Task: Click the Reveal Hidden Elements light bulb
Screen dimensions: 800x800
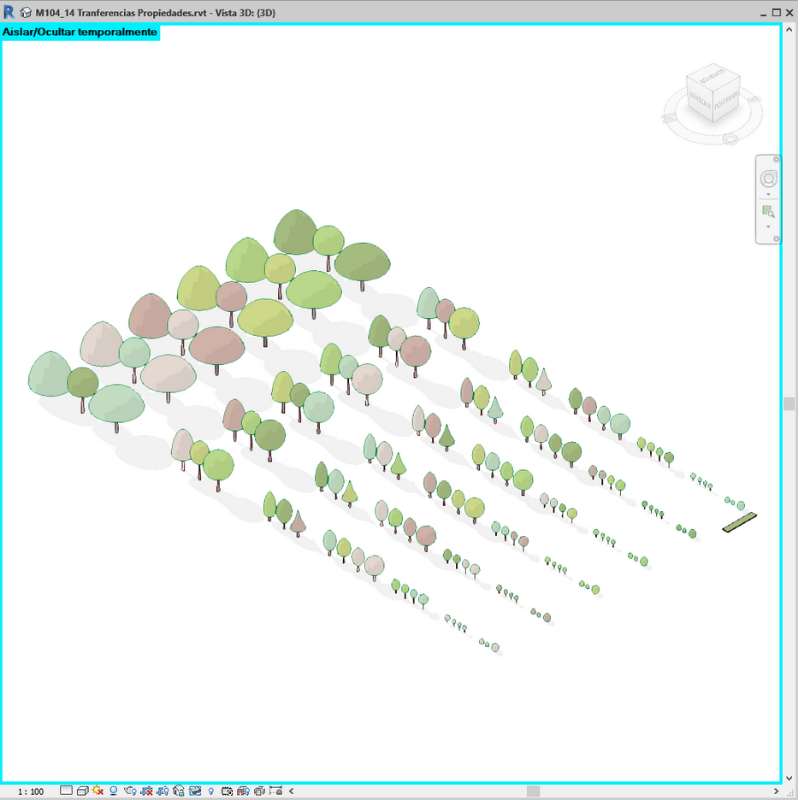Action: click(x=211, y=791)
